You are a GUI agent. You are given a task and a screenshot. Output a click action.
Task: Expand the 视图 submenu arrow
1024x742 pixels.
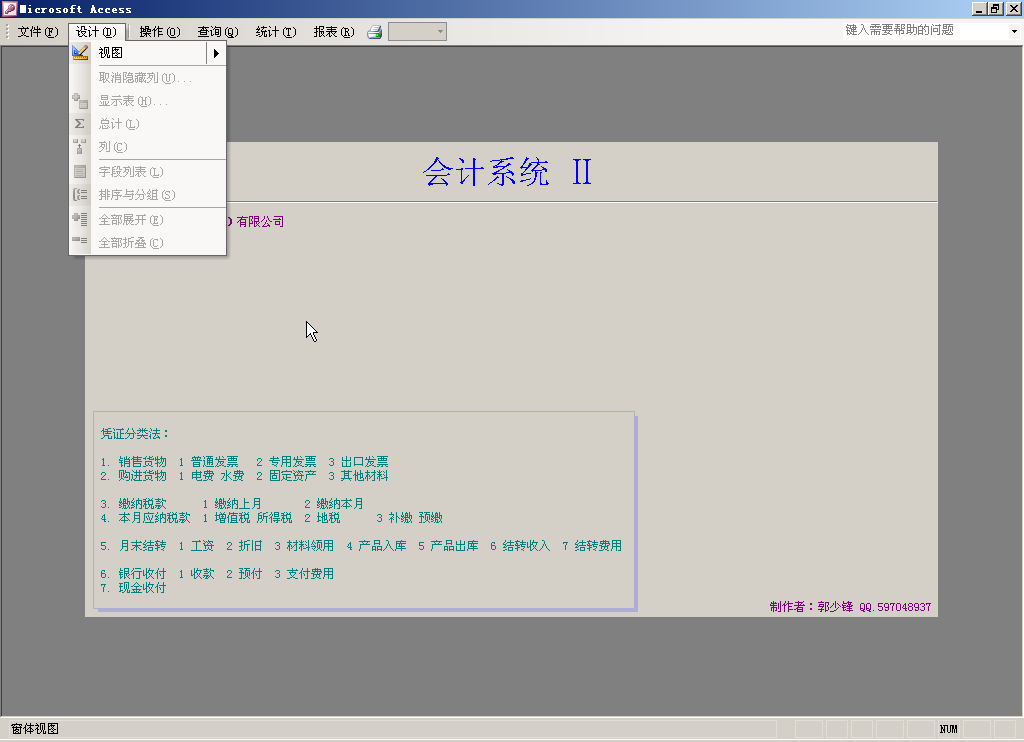point(215,53)
